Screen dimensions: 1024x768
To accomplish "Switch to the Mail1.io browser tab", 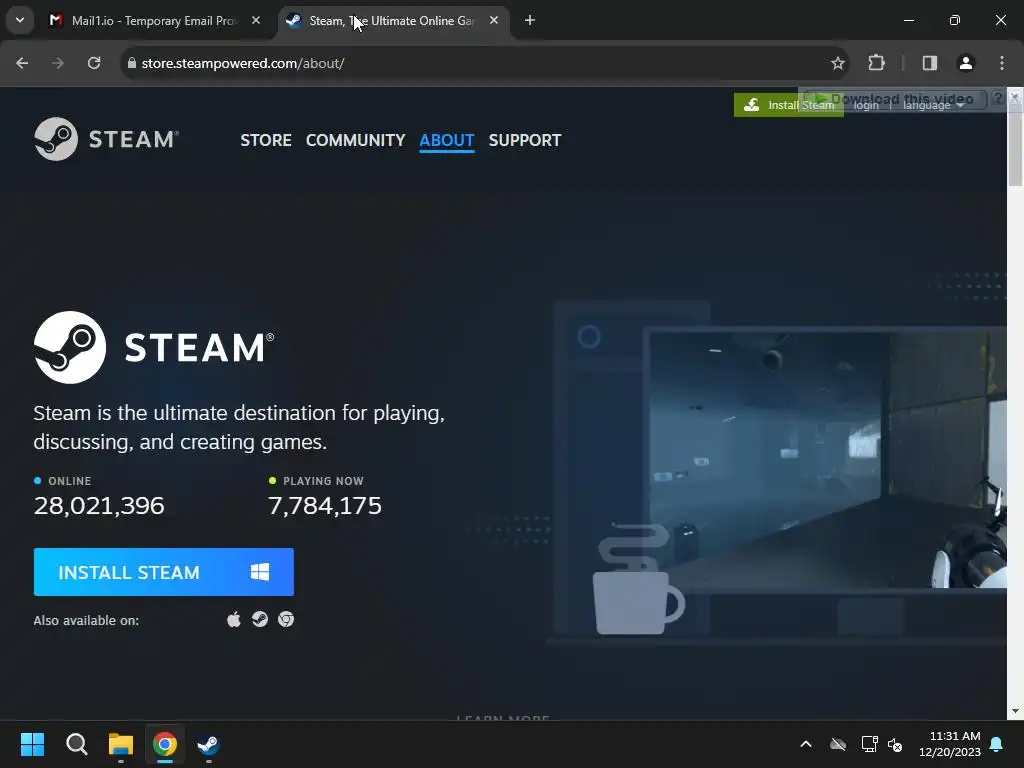I will tap(155, 21).
